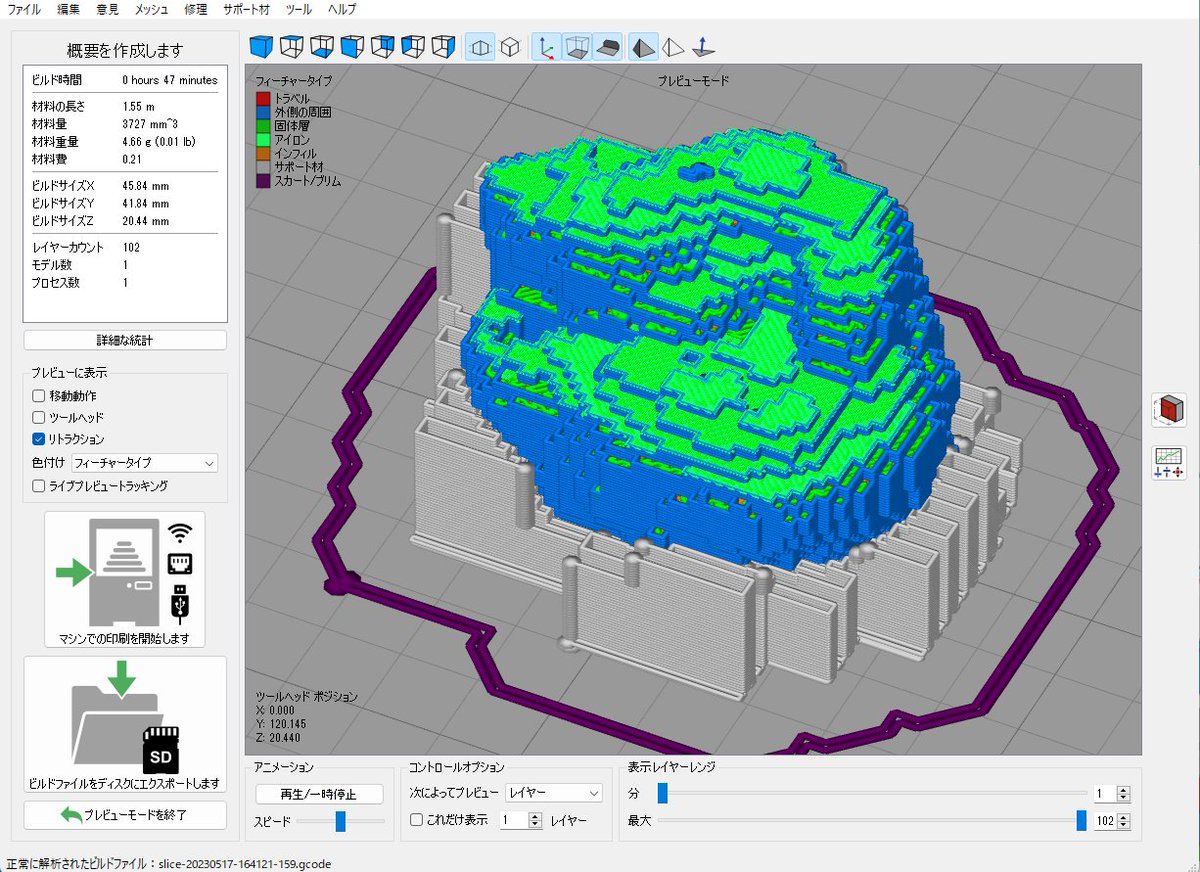The height and width of the screenshot is (872, 1200).
Task: Switch to top view cube icon
Action: pos(292,47)
